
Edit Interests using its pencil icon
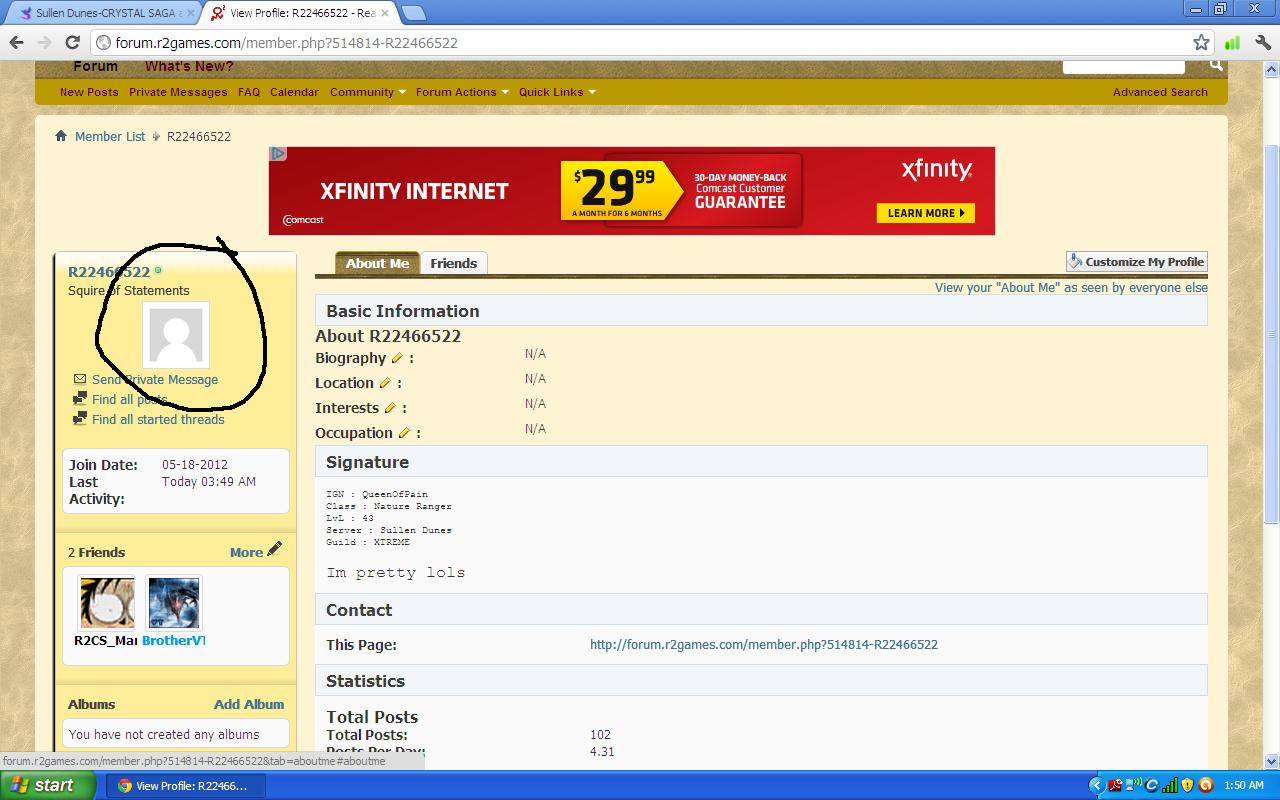(390, 408)
